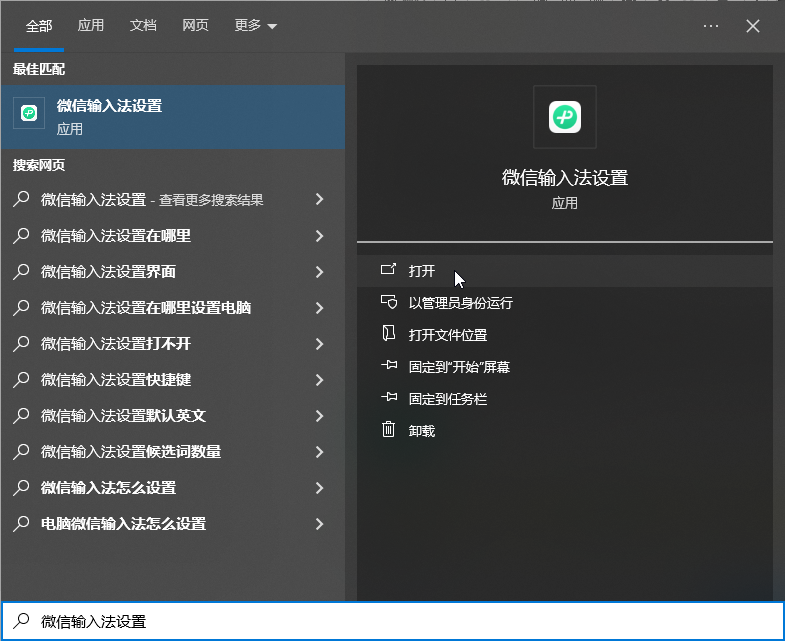785x641 pixels.
Task: Click the shield icon for 以管理员身份运行
Action: (x=389, y=302)
